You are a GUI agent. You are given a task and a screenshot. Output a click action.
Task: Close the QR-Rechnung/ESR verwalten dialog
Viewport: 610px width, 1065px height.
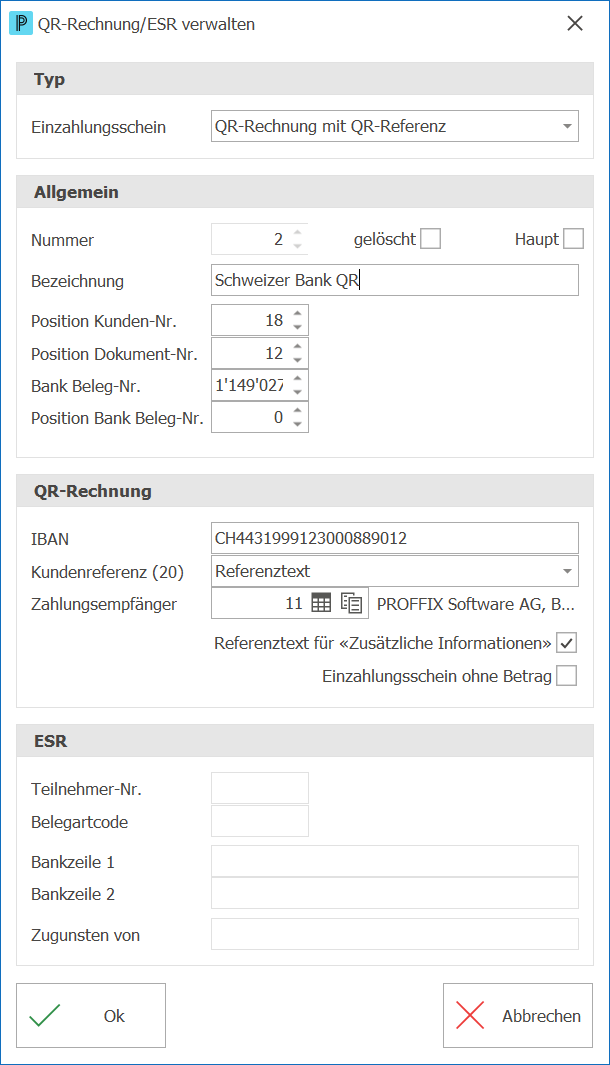pos(575,23)
